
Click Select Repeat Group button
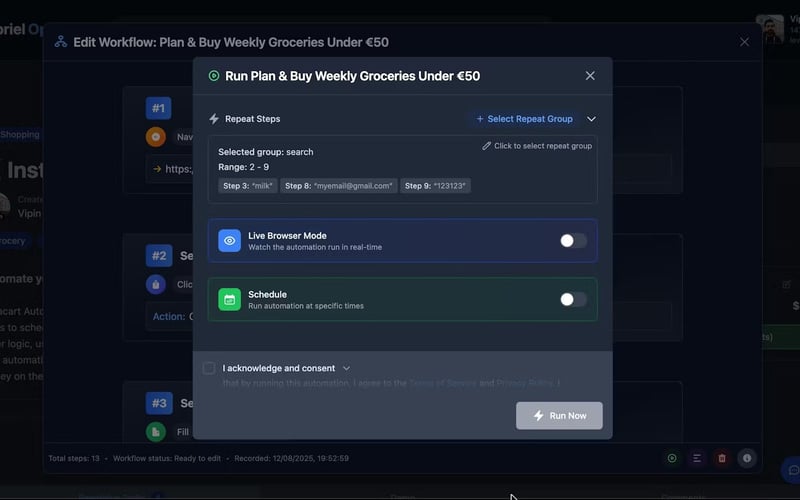(x=524, y=119)
